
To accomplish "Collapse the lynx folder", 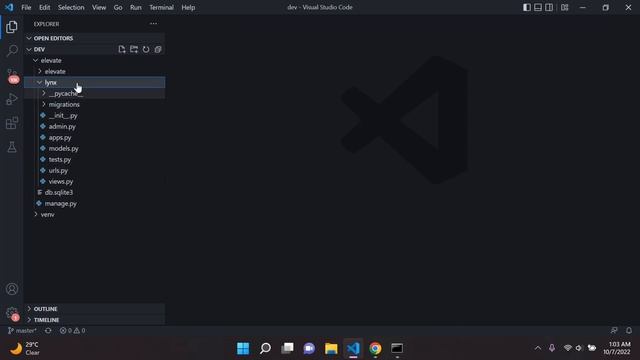I will click(94, 82).
